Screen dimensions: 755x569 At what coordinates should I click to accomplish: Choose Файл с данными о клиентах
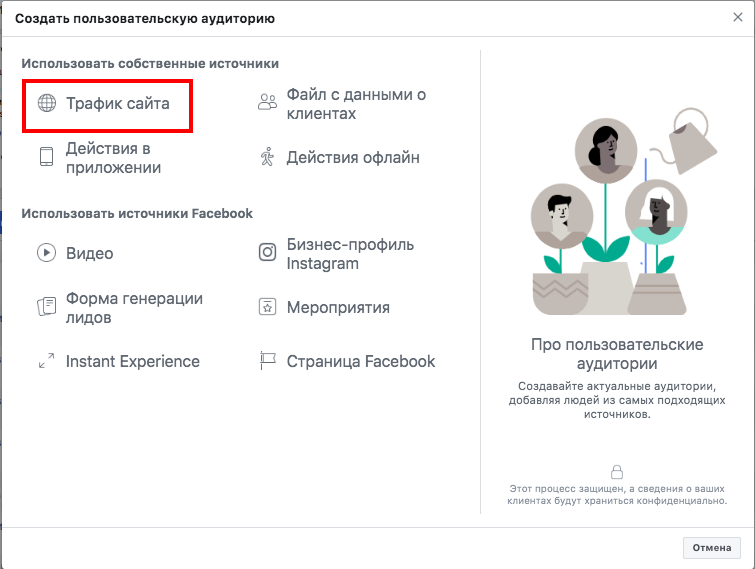pos(356,104)
